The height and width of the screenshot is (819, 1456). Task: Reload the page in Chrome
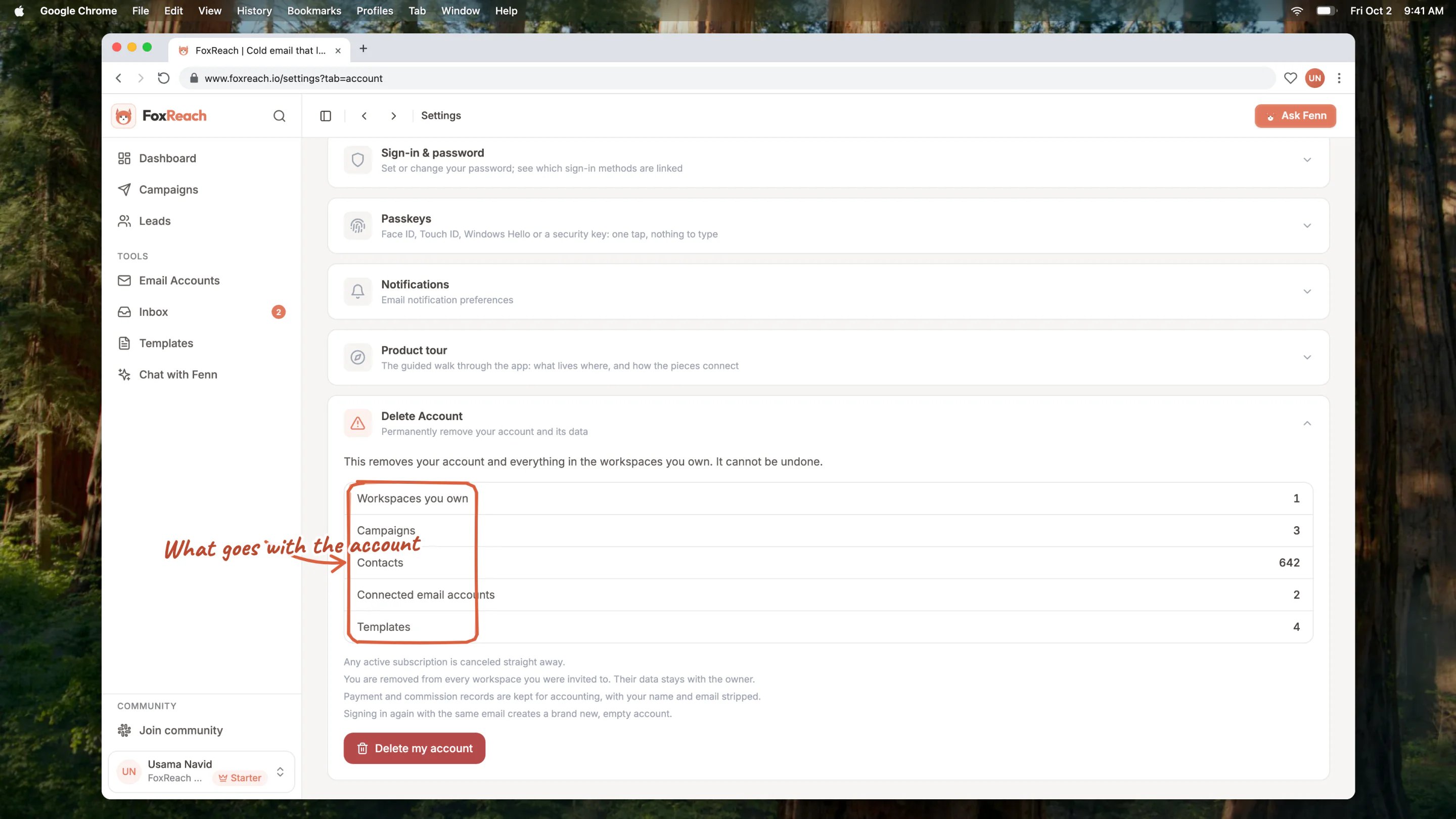[x=163, y=78]
